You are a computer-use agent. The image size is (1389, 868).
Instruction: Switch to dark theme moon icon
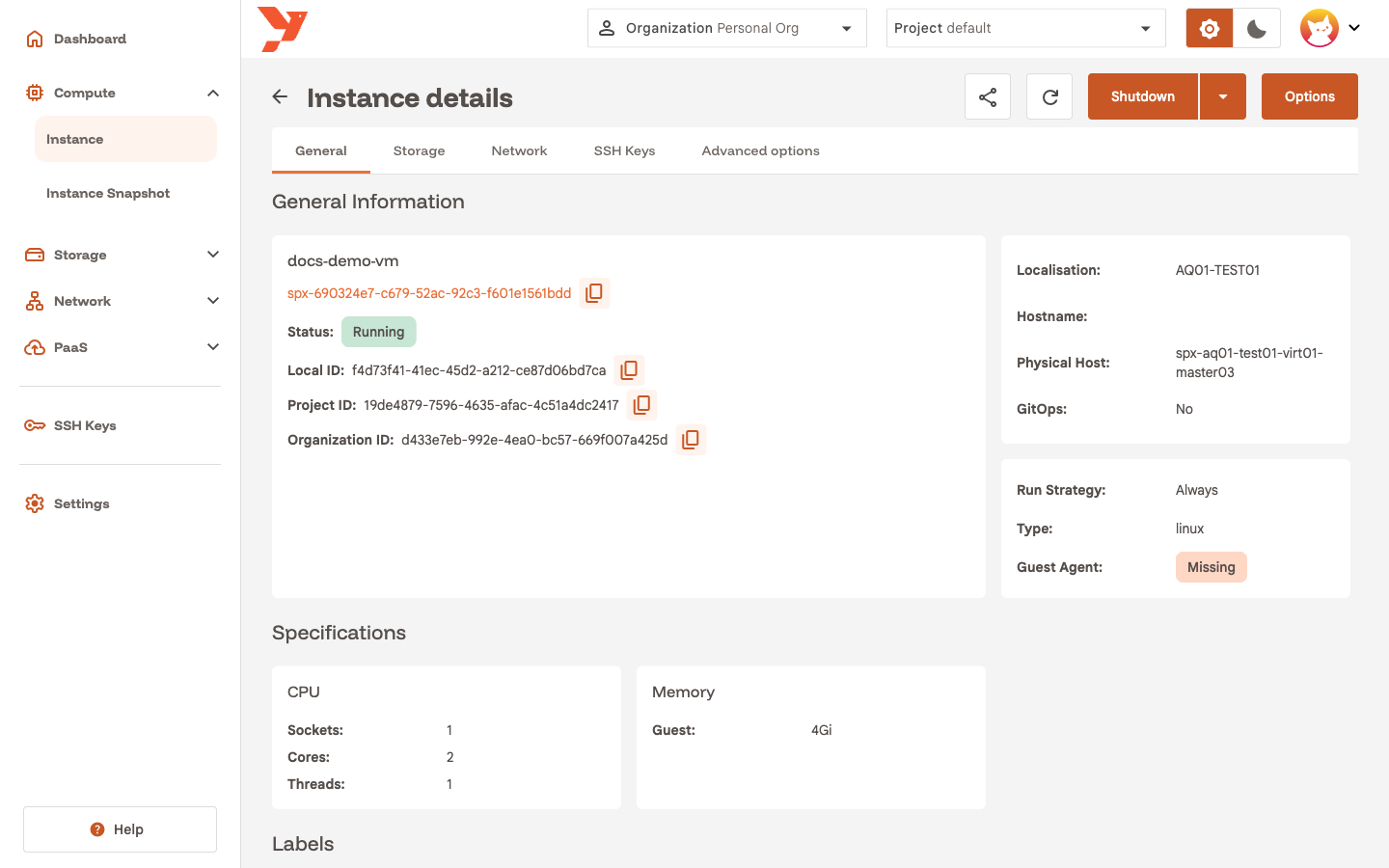coord(1257,28)
